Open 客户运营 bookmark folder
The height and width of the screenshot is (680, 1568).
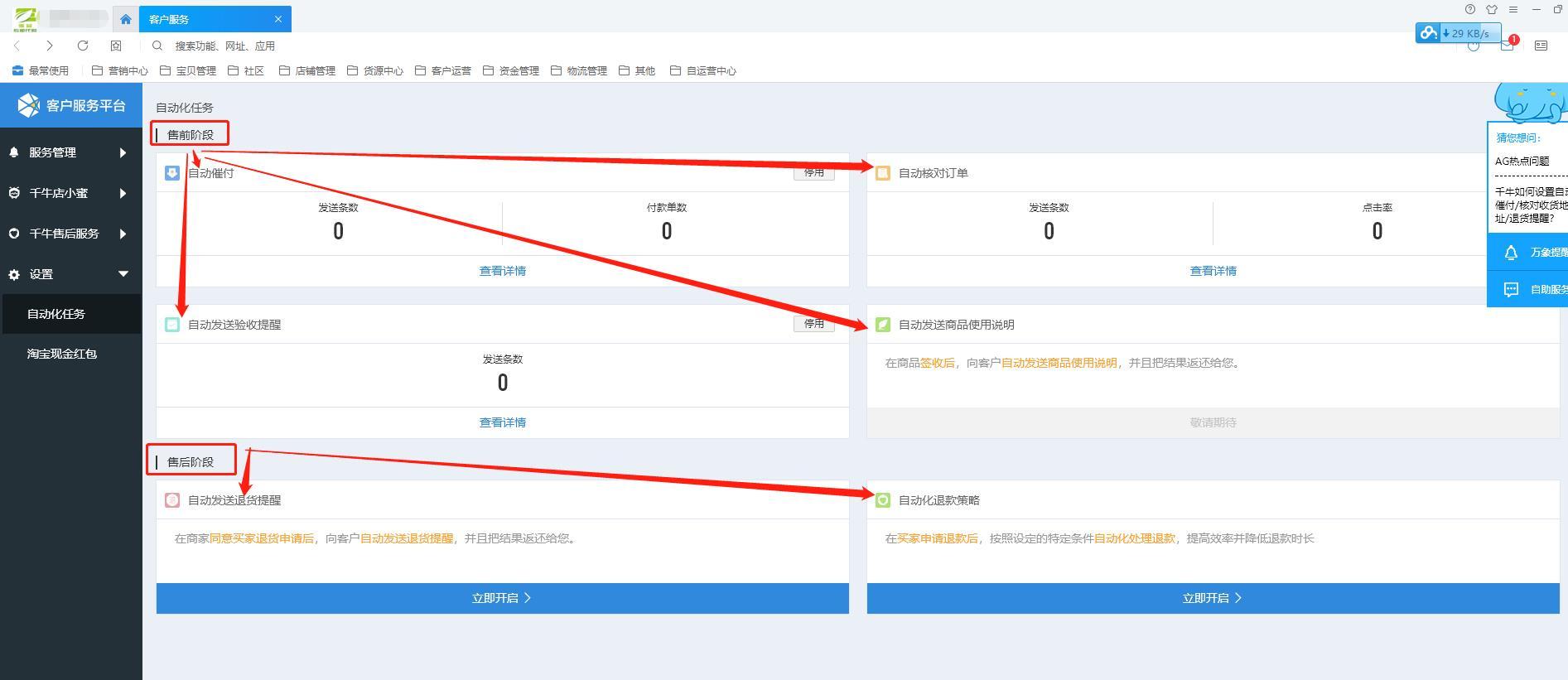[x=442, y=71]
